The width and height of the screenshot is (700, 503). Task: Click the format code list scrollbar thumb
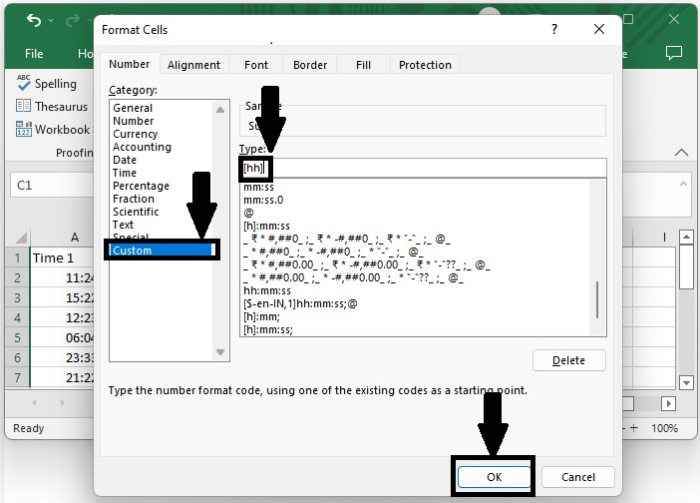coord(597,299)
